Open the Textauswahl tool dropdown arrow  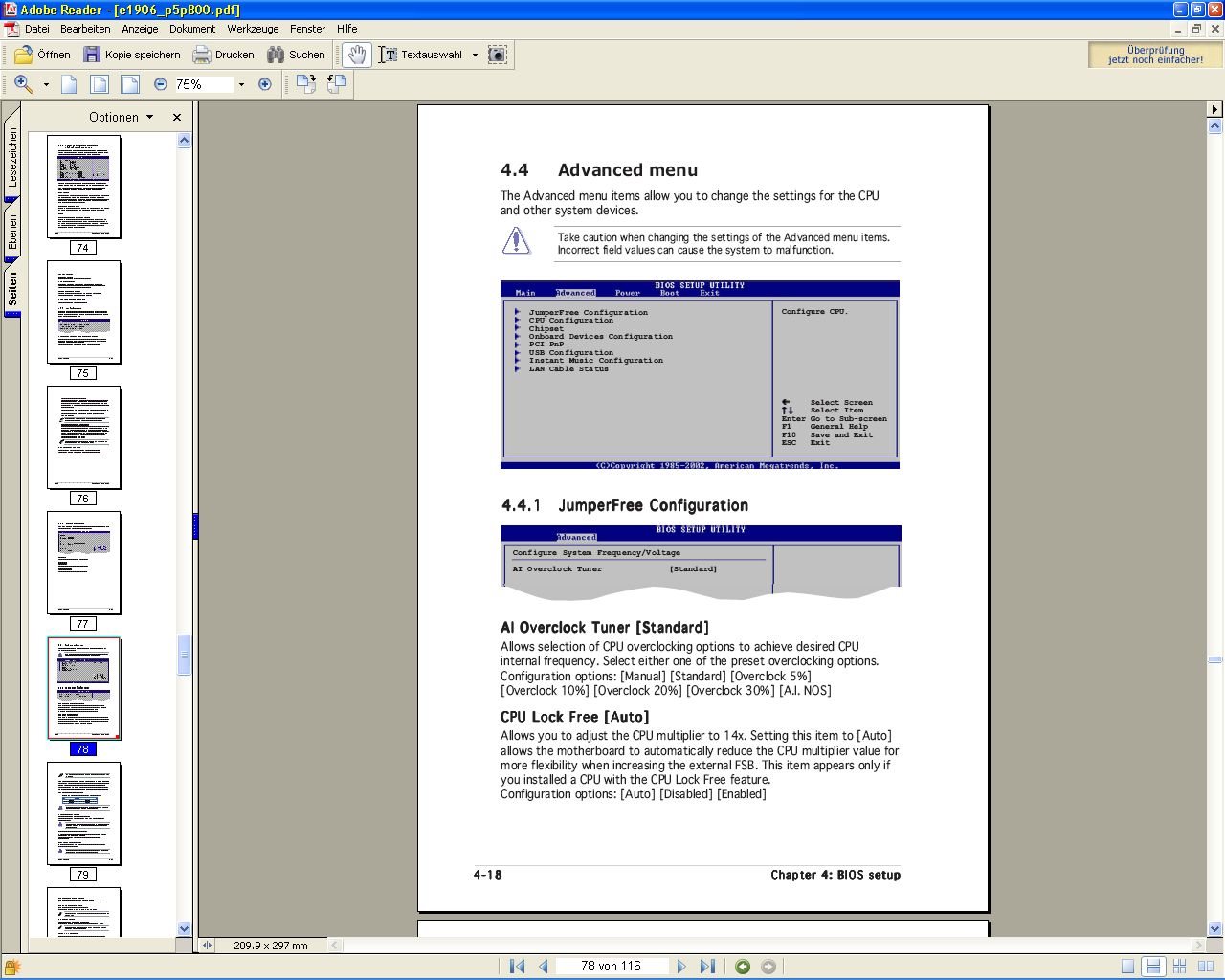(x=475, y=55)
